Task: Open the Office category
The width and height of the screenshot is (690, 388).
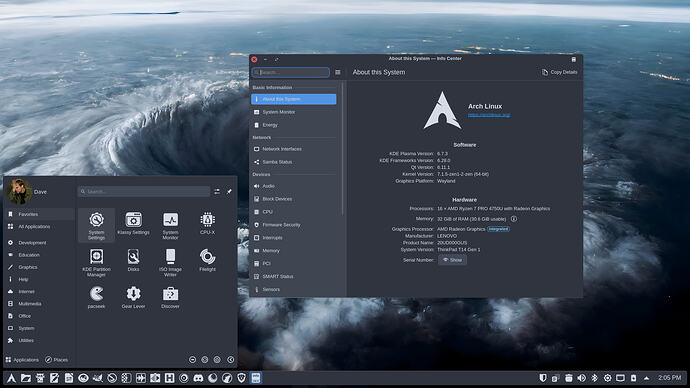Action: [40, 316]
